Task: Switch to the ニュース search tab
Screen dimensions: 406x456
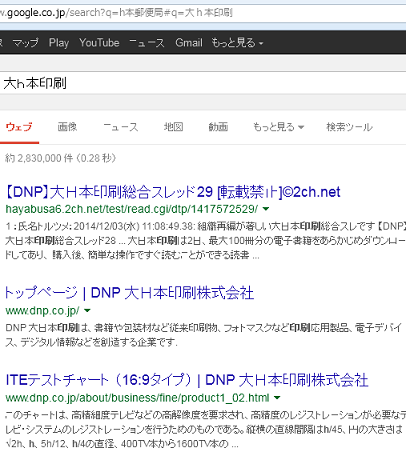Action: pos(121,127)
